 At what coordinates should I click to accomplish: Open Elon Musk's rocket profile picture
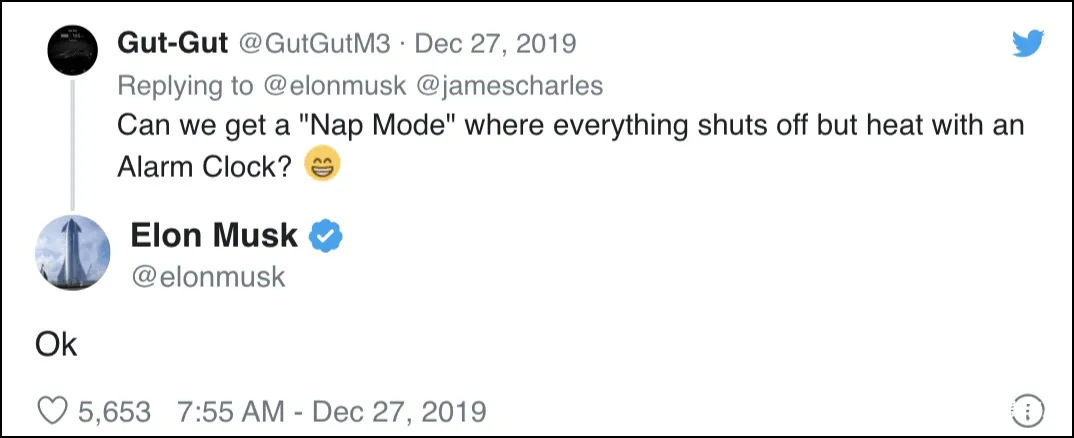72,253
